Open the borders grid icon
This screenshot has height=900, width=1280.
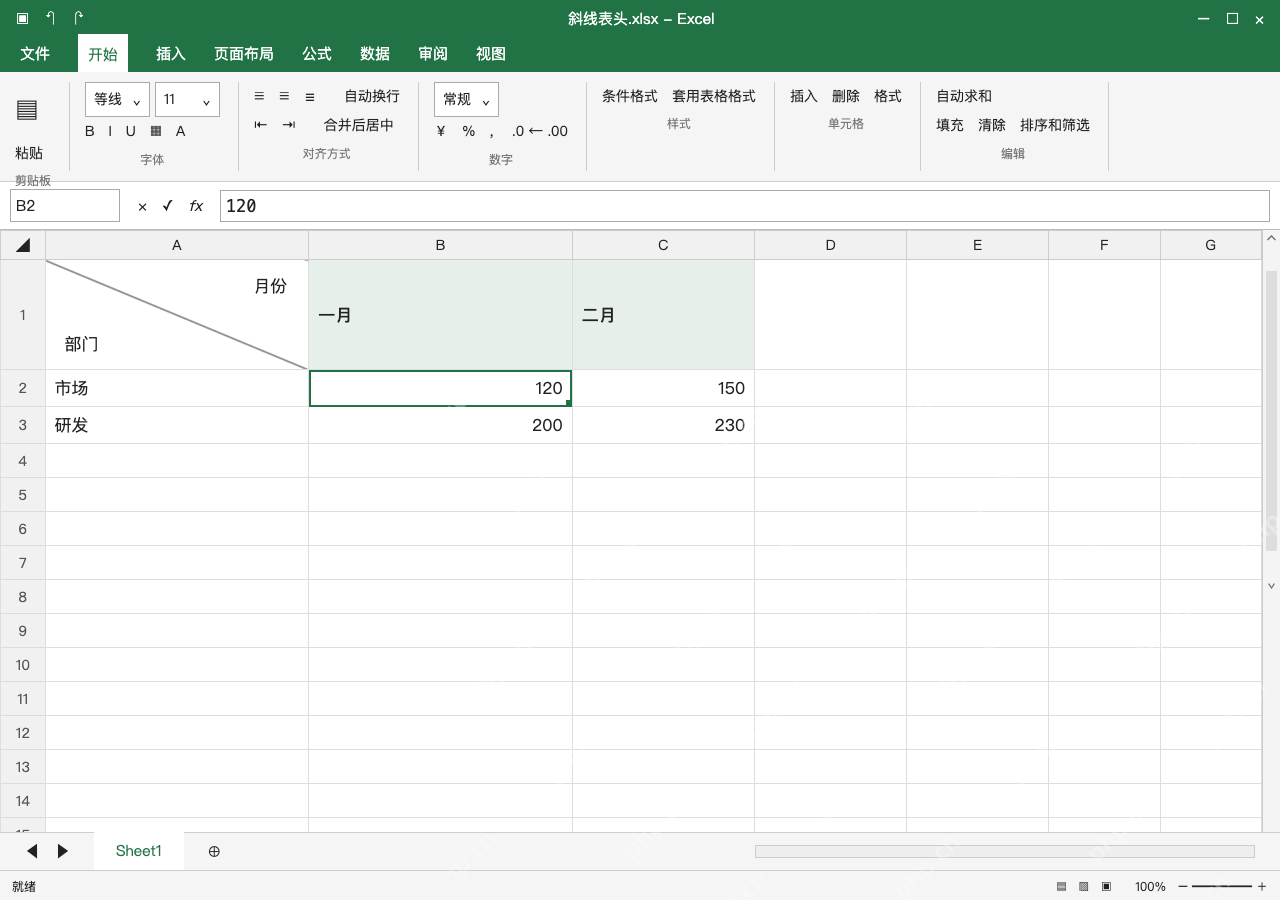156,131
